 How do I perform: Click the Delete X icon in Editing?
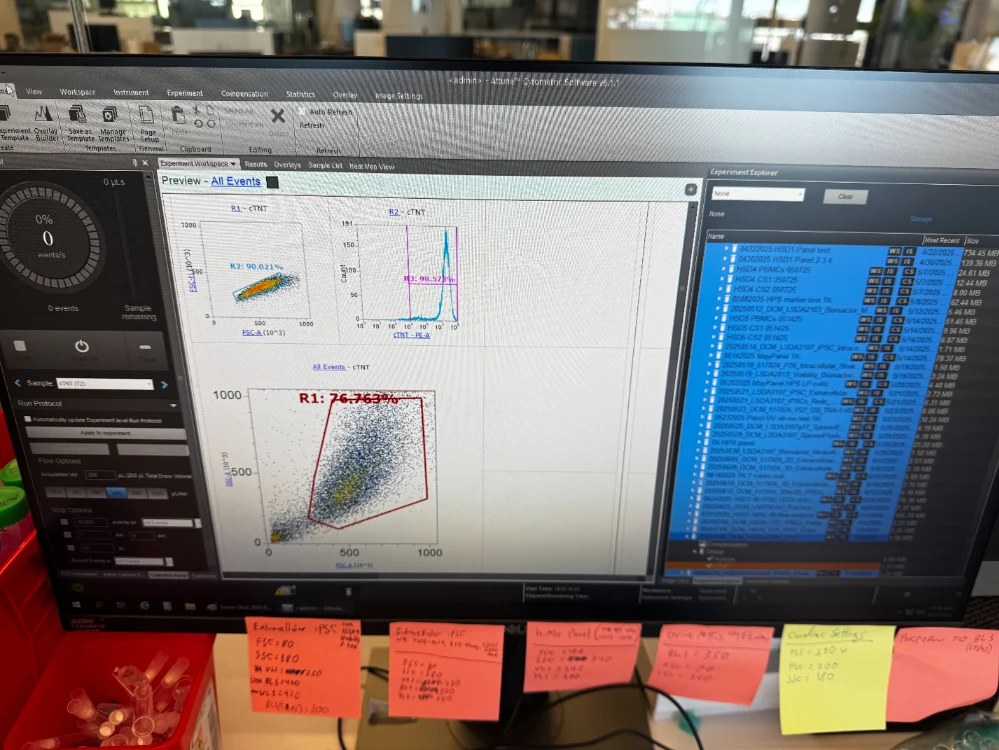click(x=278, y=116)
